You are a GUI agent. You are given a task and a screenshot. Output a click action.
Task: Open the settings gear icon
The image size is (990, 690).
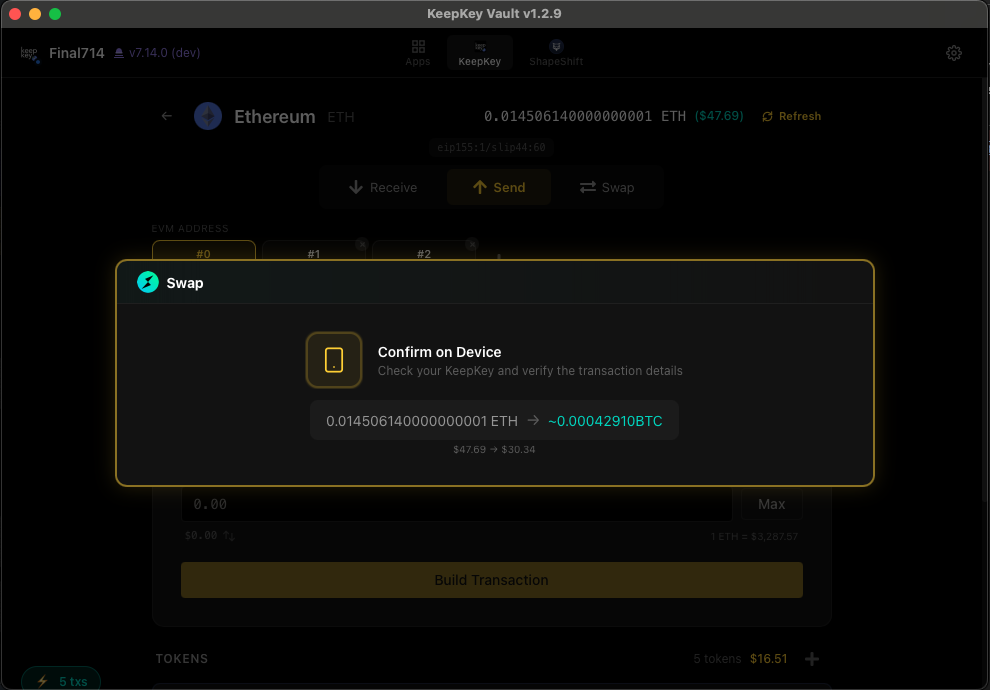[x=953, y=53]
